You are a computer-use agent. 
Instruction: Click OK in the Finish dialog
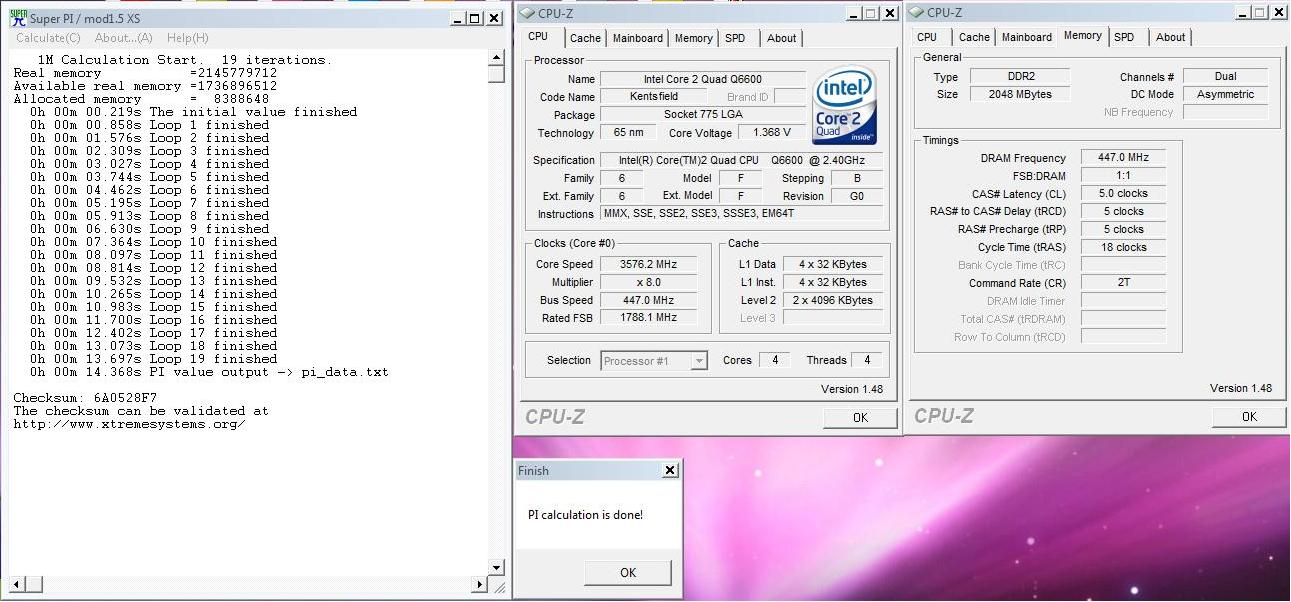(x=628, y=573)
